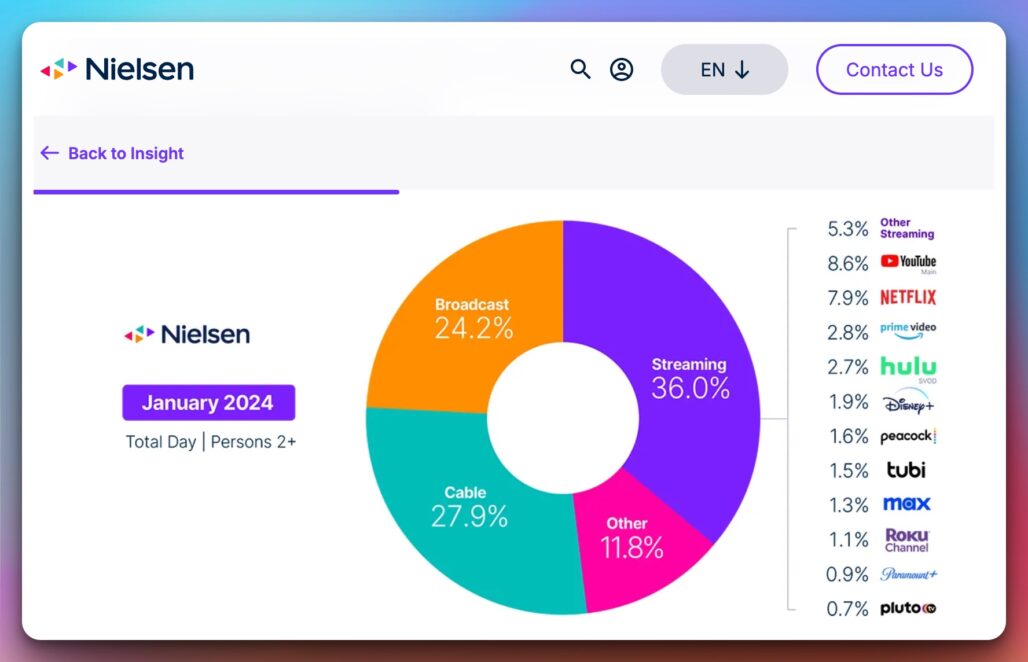Viewport: 1028px width, 662px height.
Task: Click the 1.5% Tubi share value
Action: coord(849,471)
